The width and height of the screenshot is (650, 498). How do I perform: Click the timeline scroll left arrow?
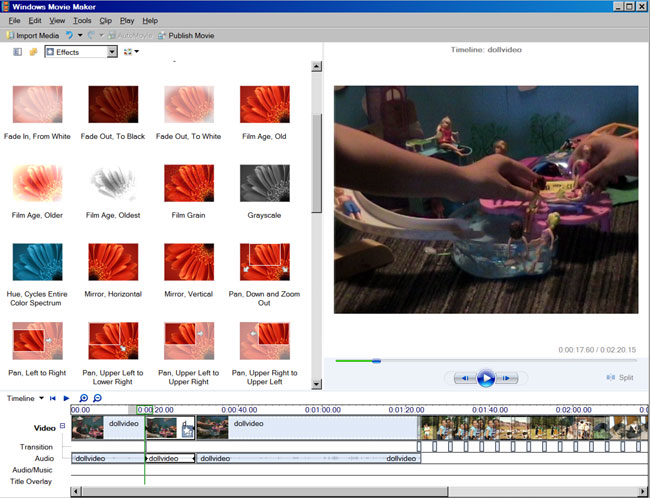pos(76,492)
